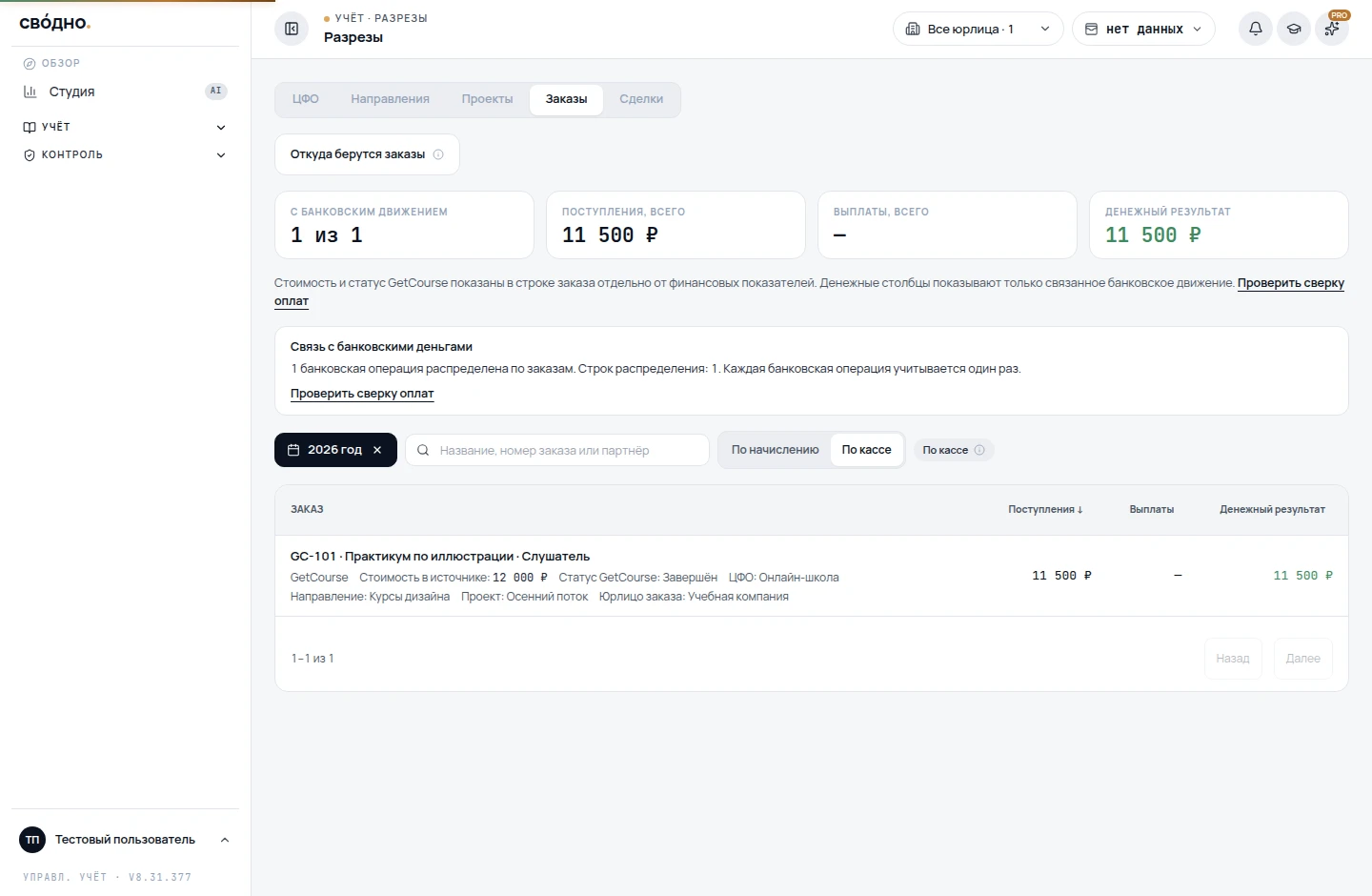Open the Направления tab
This screenshot has height=896, width=1372.
tap(390, 99)
